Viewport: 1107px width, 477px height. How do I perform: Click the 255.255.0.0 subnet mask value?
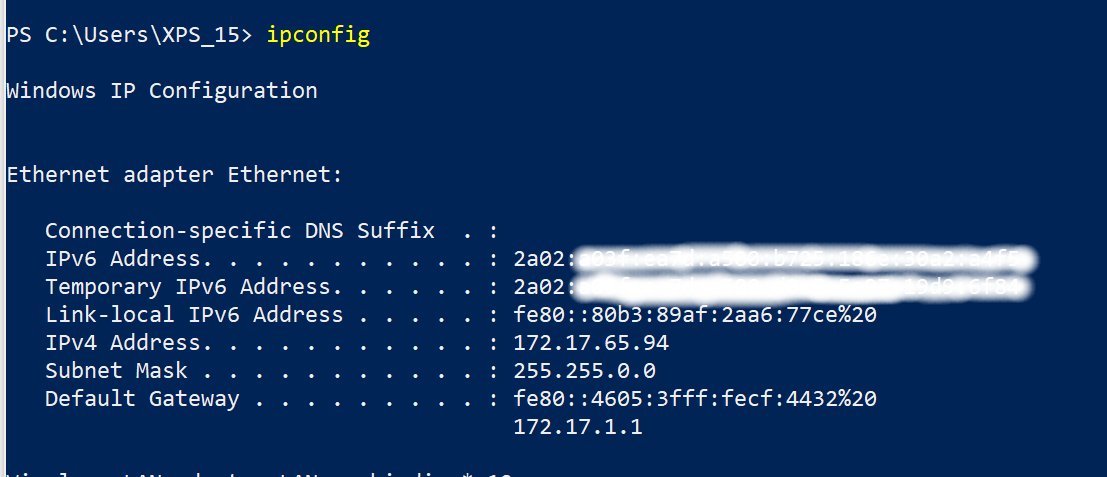point(585,371)
